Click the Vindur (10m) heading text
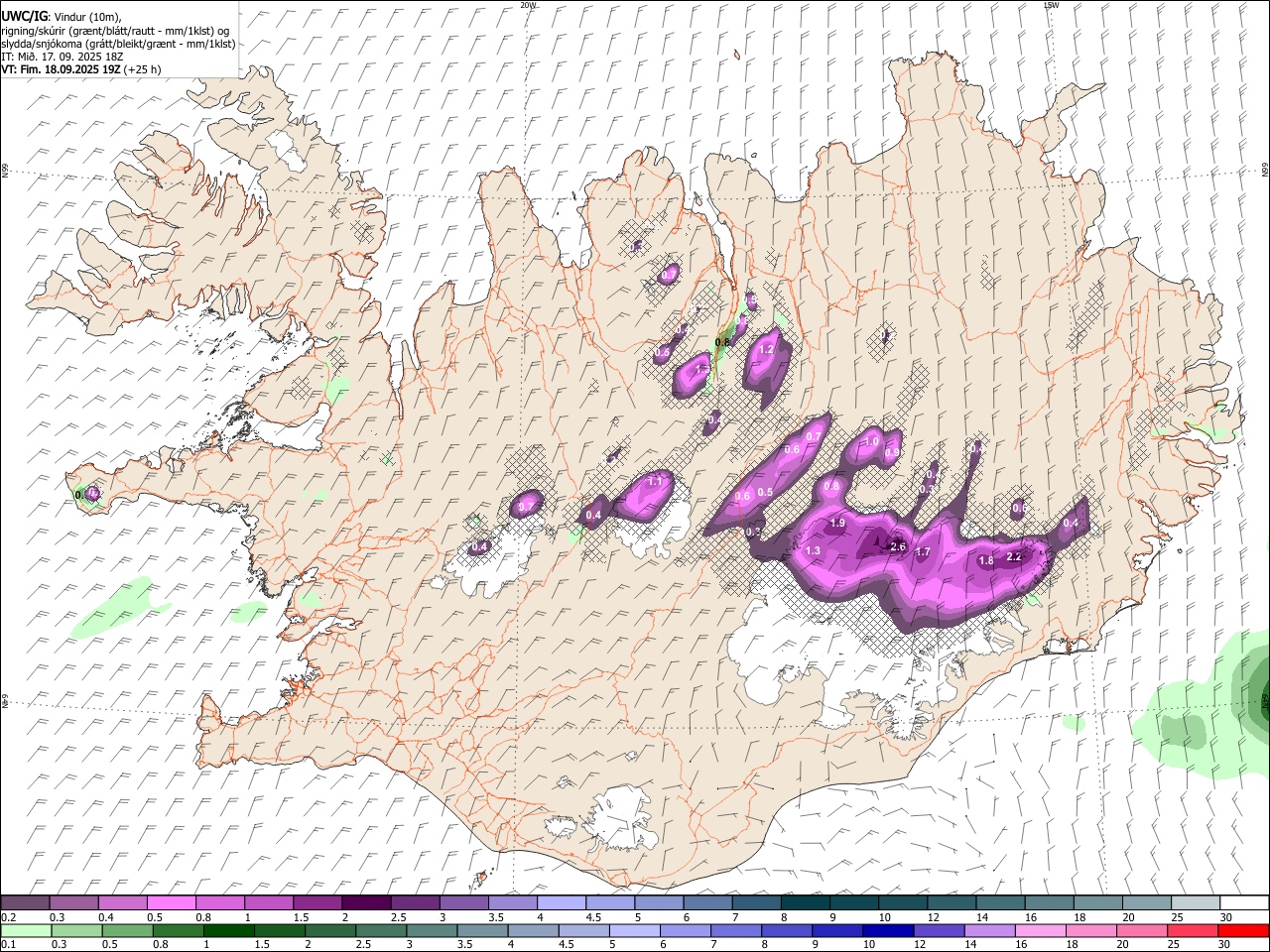The height and width of the screenshot is (952, 1270). [86, 17]
